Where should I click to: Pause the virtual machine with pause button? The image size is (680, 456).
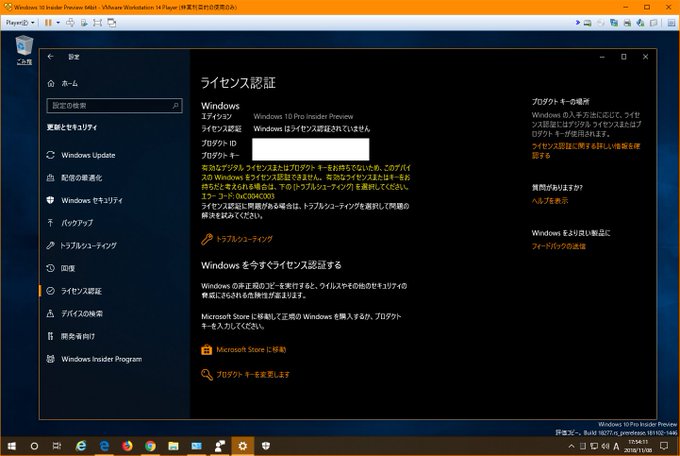click(x=48, y=23)
